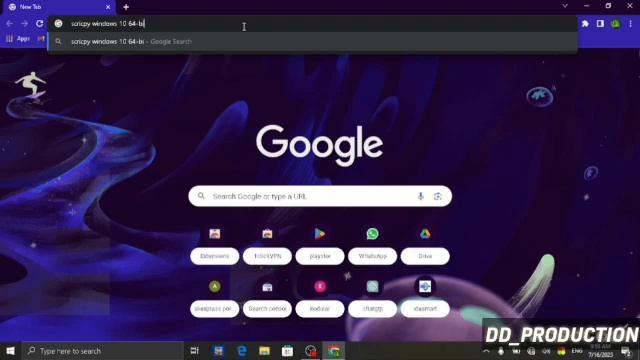This screenshot has width=640, height=360.
Task: Open the Drive shortcut icon
Action: [x=425, y=234]
